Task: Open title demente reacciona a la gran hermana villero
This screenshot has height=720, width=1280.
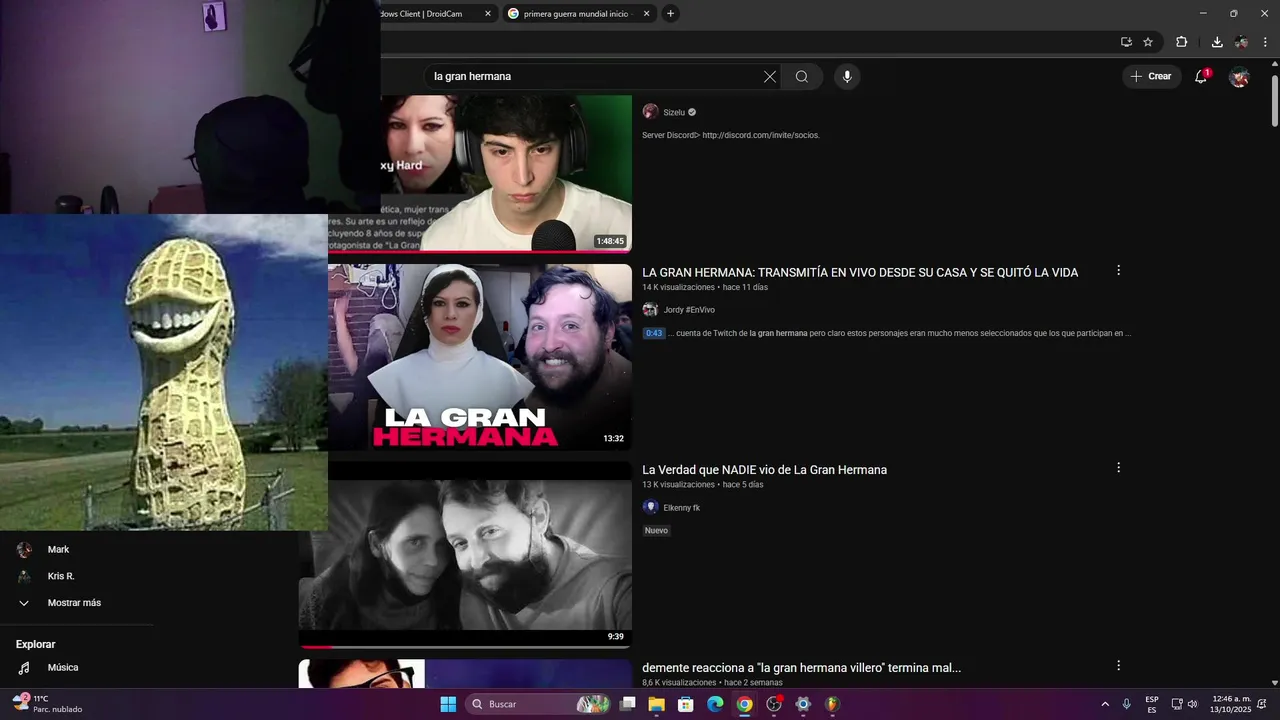Action: [801, 668]
